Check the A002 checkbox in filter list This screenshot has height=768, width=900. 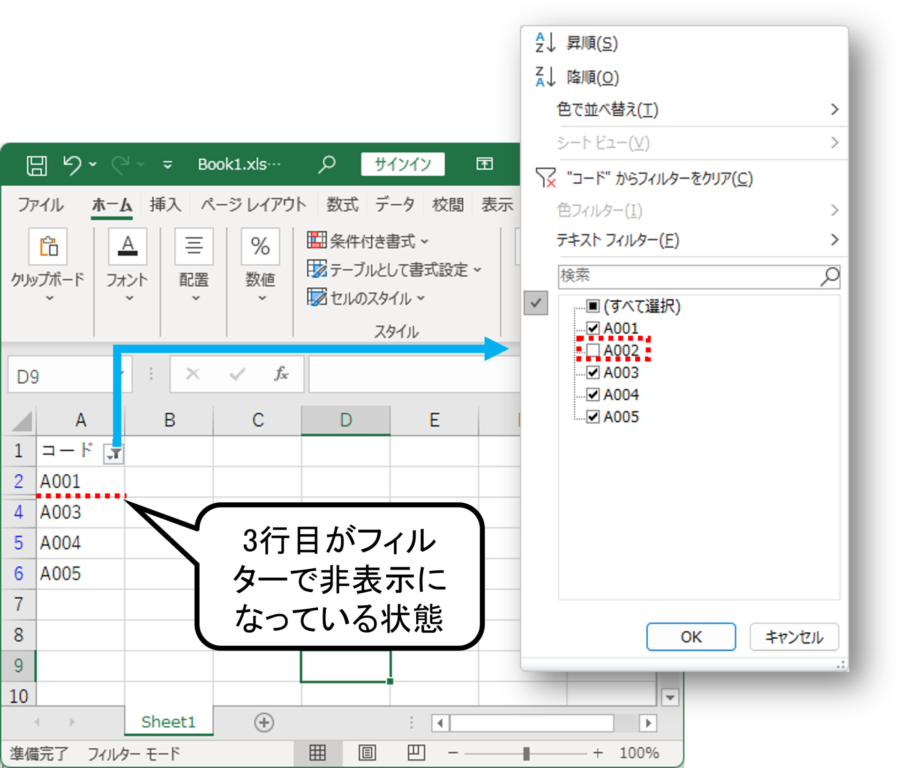tap(593, 351)
